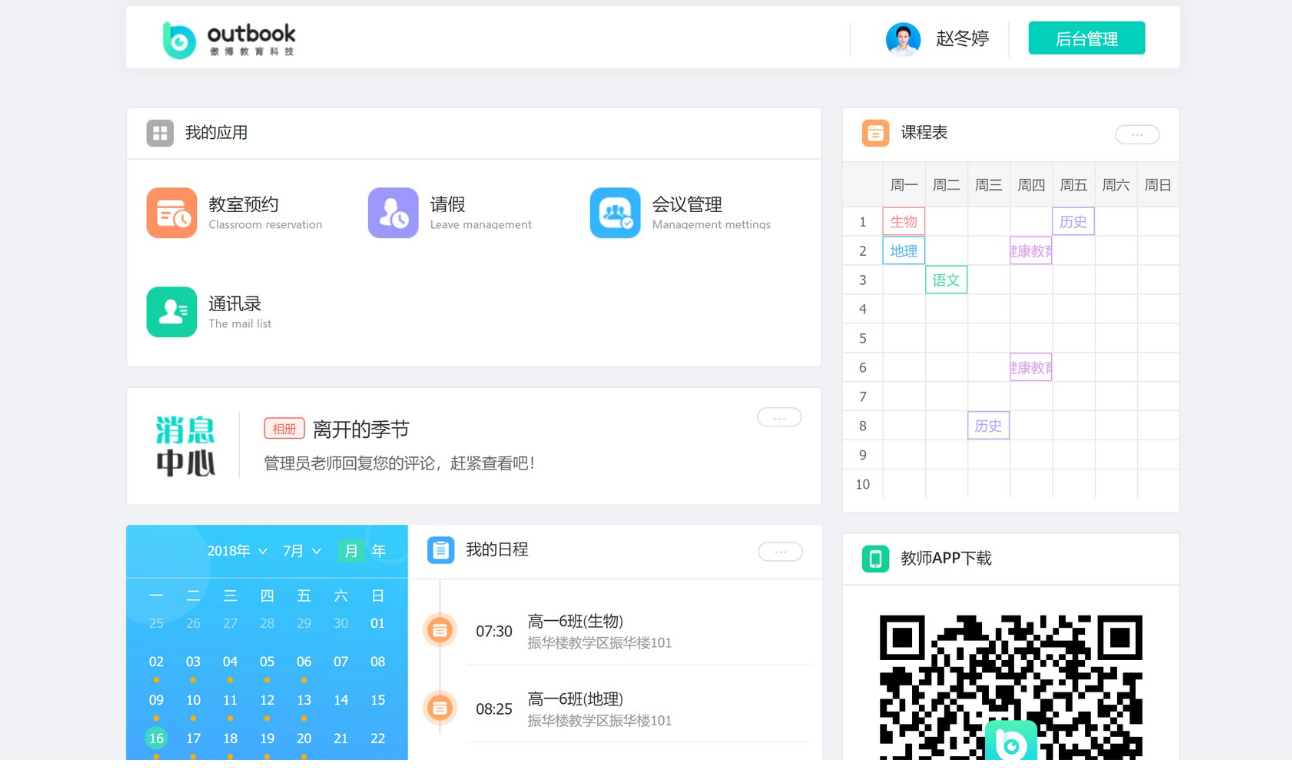Open the 会议管理 meeting management icon

point(615,213)
